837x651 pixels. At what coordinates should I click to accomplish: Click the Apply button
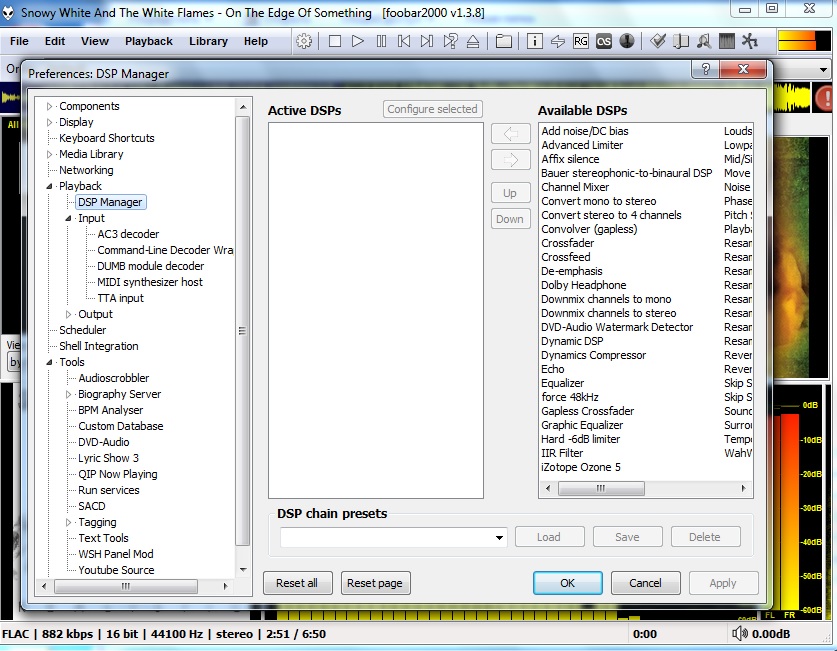pyautogui.click(x=723, y=583)
